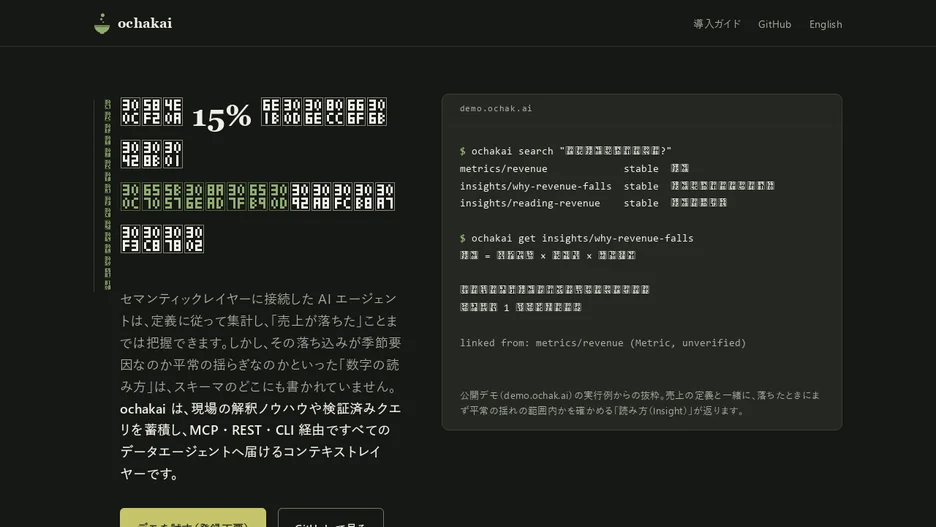Screen dimensions: 936x527
Task: Click the 15% headline number
Action: 221,116
